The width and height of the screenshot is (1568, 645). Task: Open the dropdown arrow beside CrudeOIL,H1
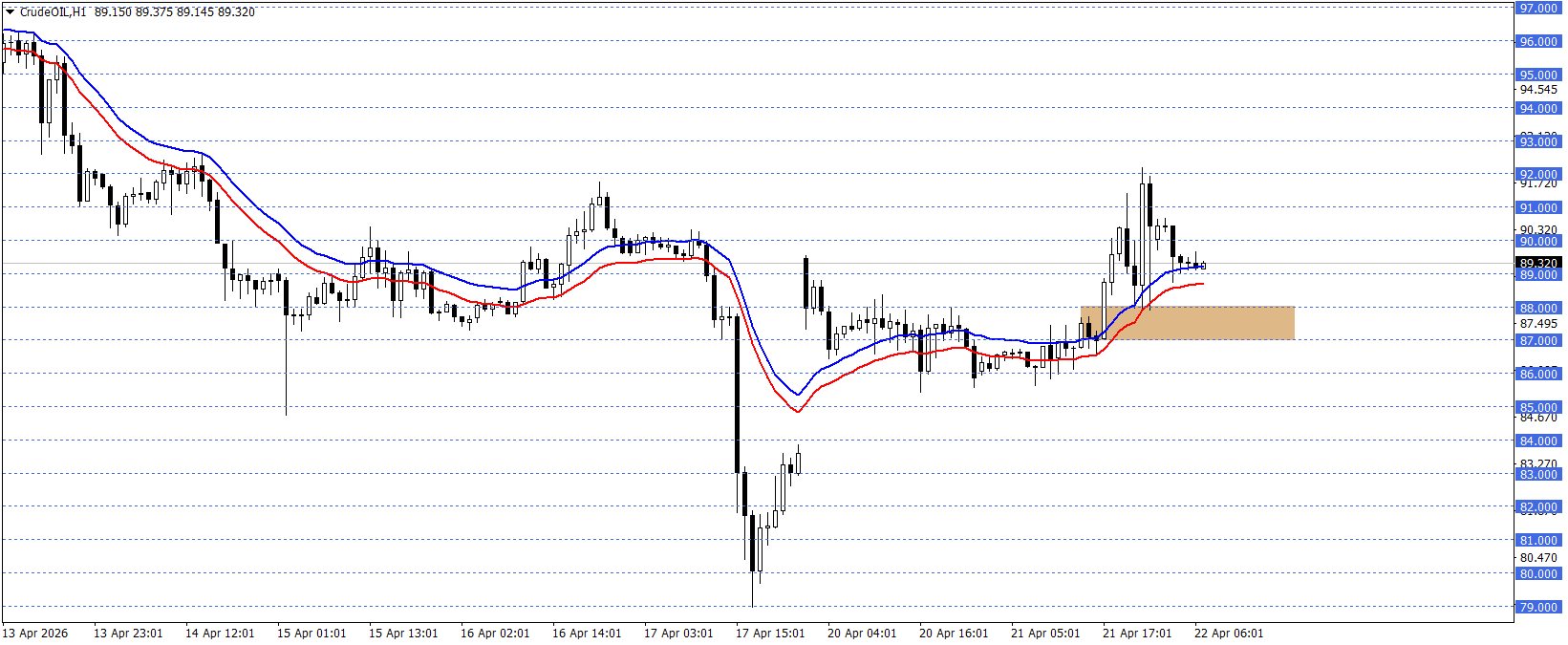click(x=11, y=12)
